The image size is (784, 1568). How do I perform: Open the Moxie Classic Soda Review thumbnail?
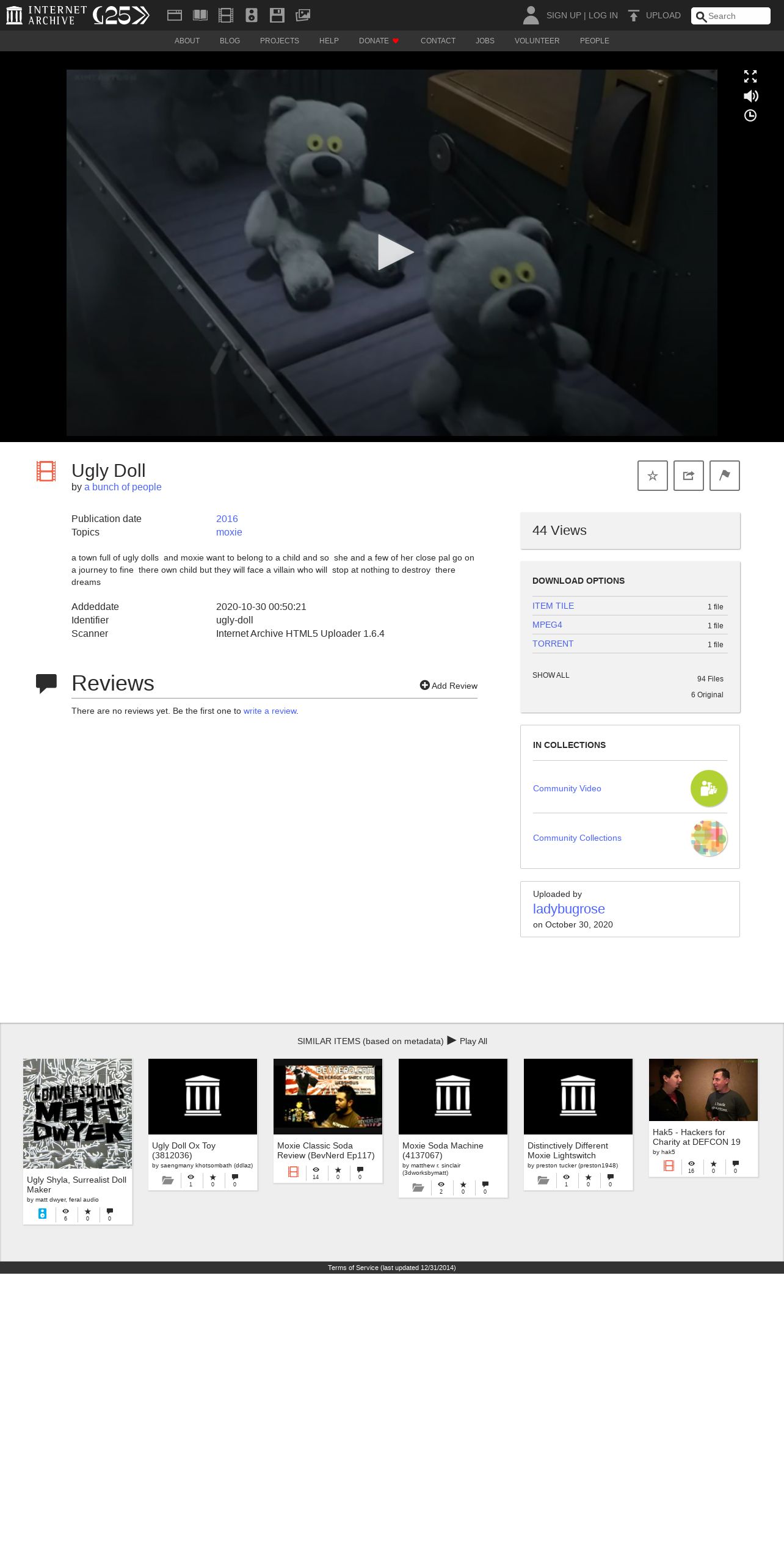pyautogui.click(x=328, y=1097)
